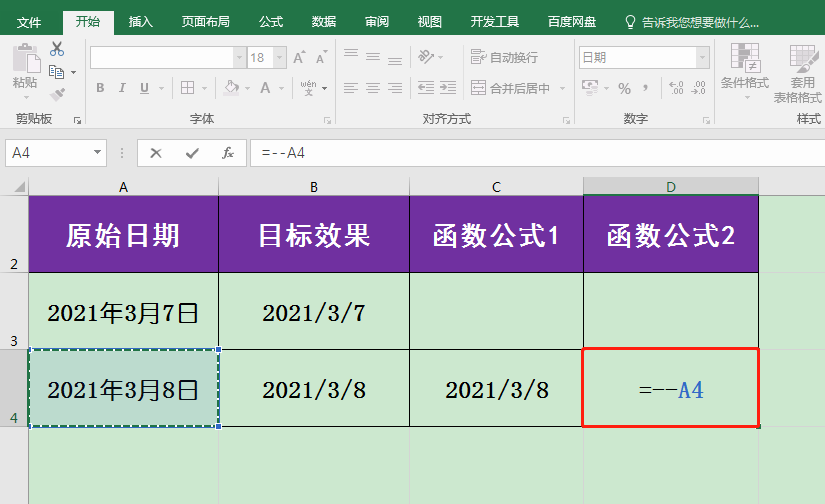
Task: Switch to the 数据 tab
Action: [324, 22]
